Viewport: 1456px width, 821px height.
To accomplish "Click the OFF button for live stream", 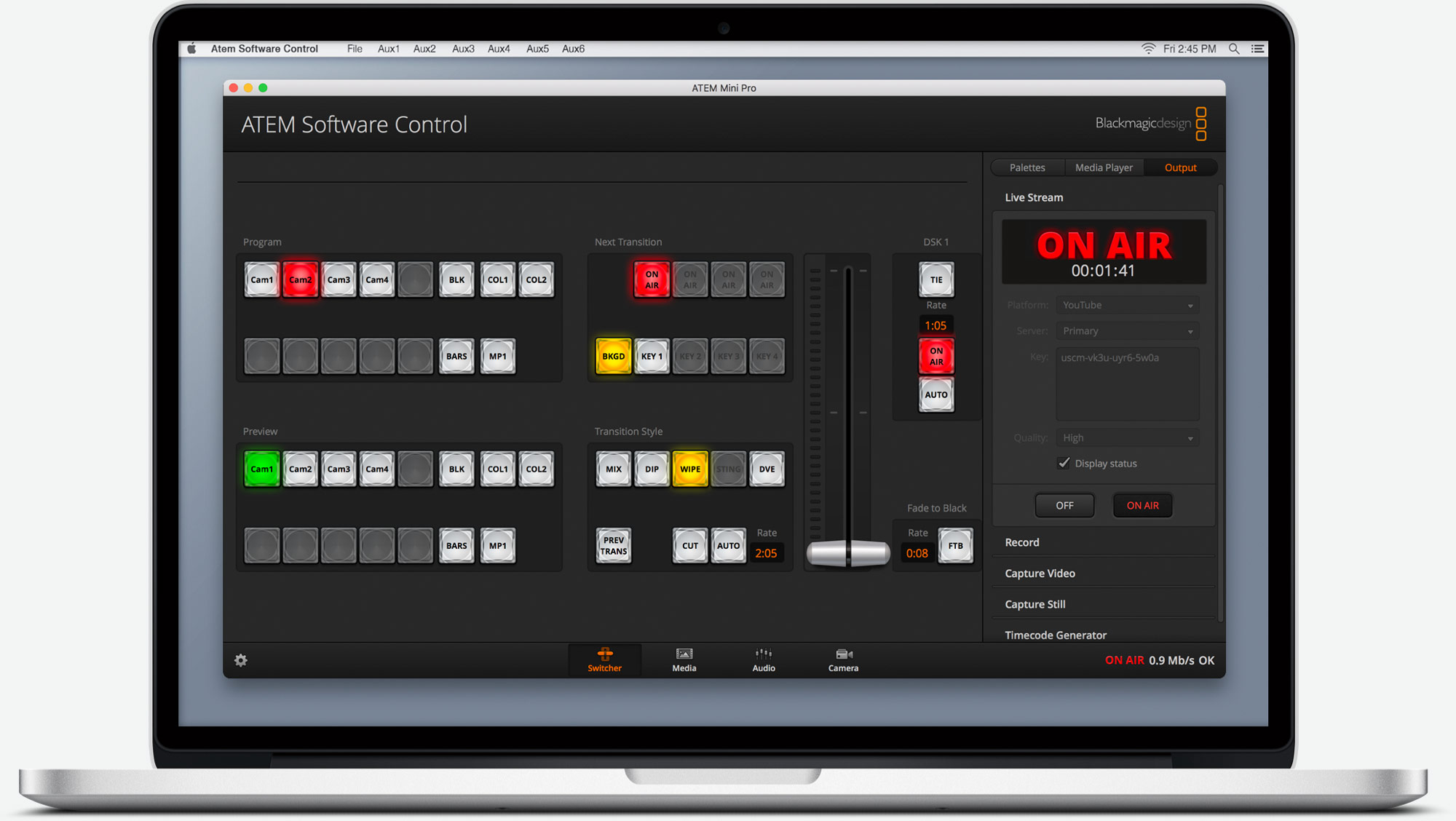I will coord(1063,505).
